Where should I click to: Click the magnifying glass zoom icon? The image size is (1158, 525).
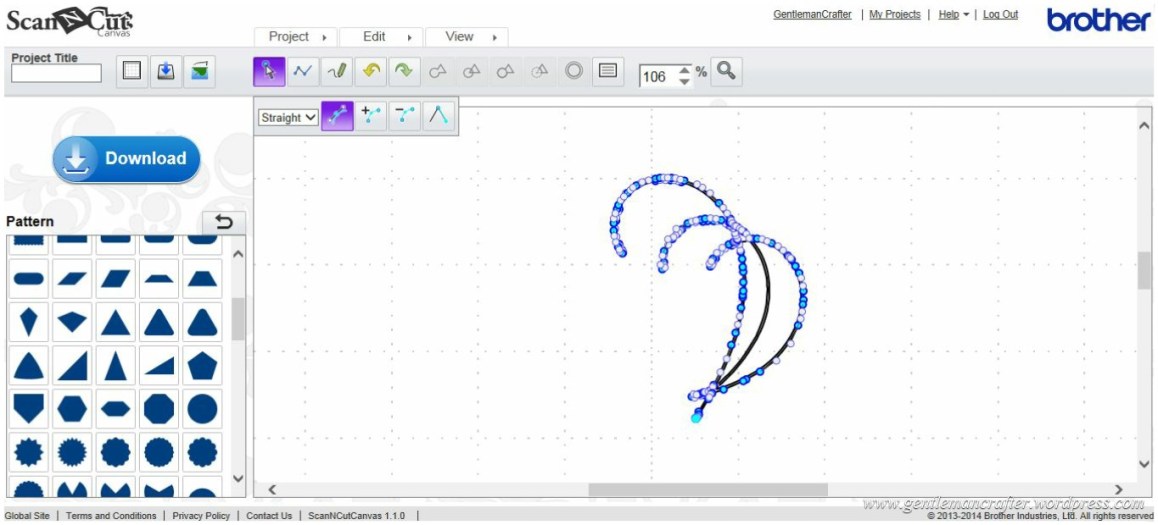pyautogui.click(x=727, y=72)
